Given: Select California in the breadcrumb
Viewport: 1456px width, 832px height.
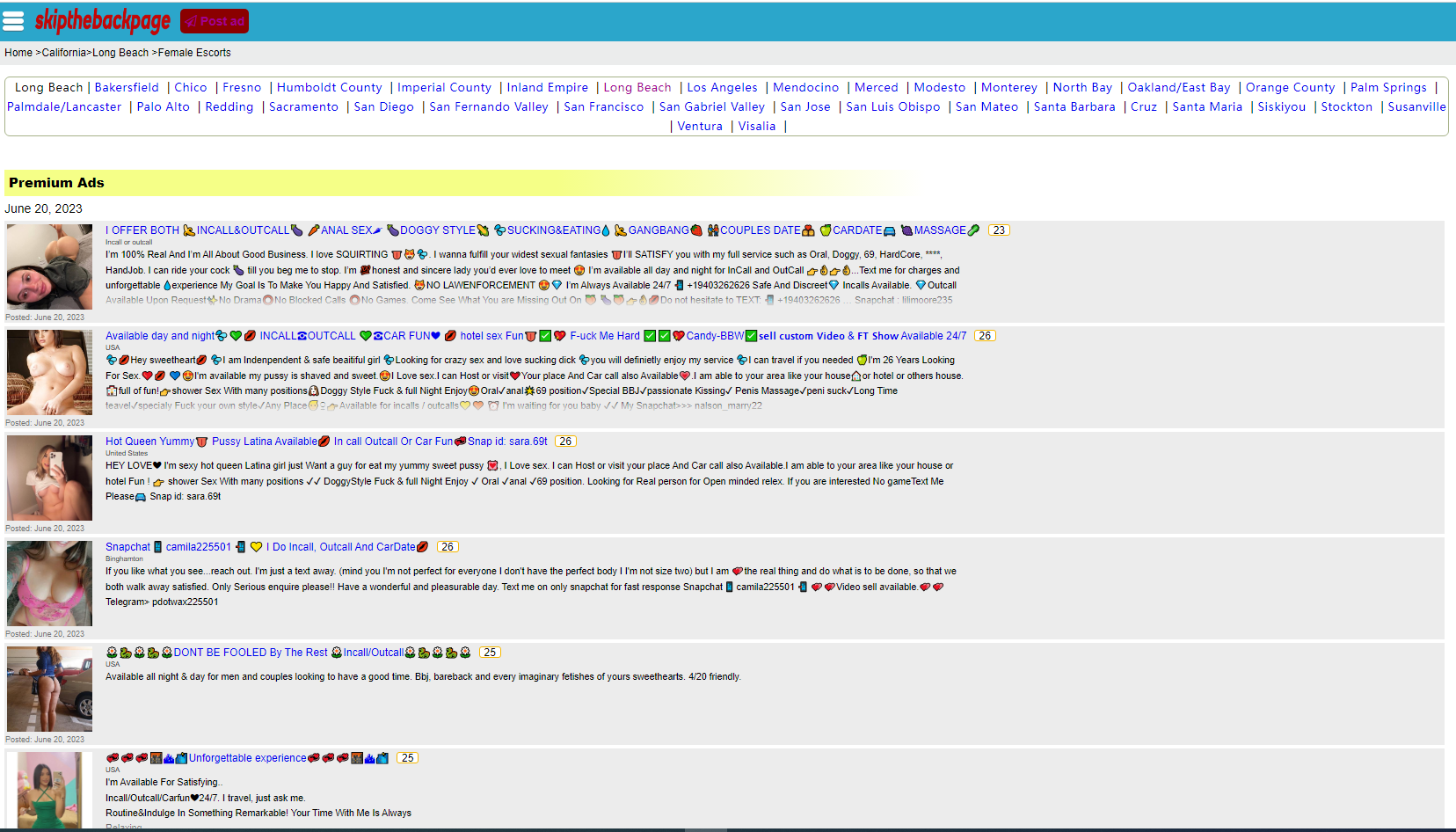Looking at the screenshot, I should [64, 53].
